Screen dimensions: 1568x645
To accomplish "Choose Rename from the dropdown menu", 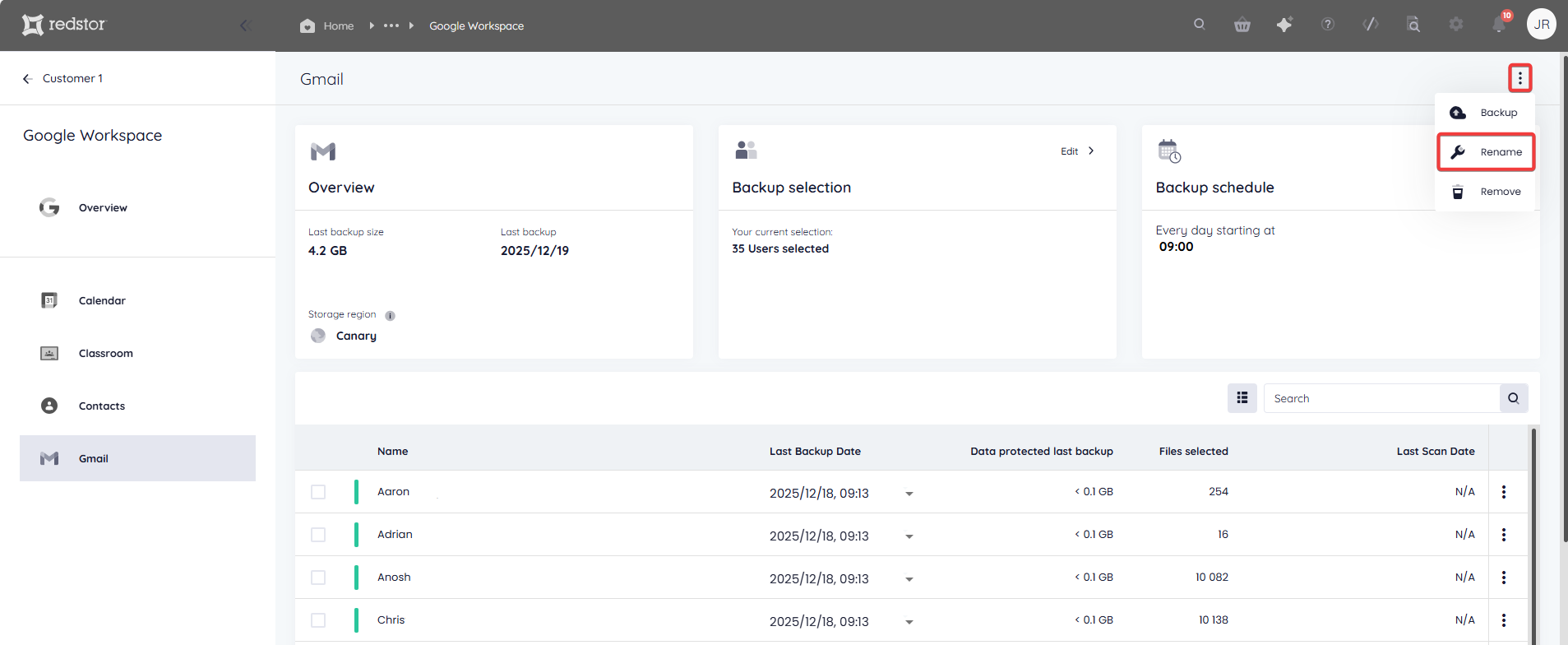I will point(1486,152).
